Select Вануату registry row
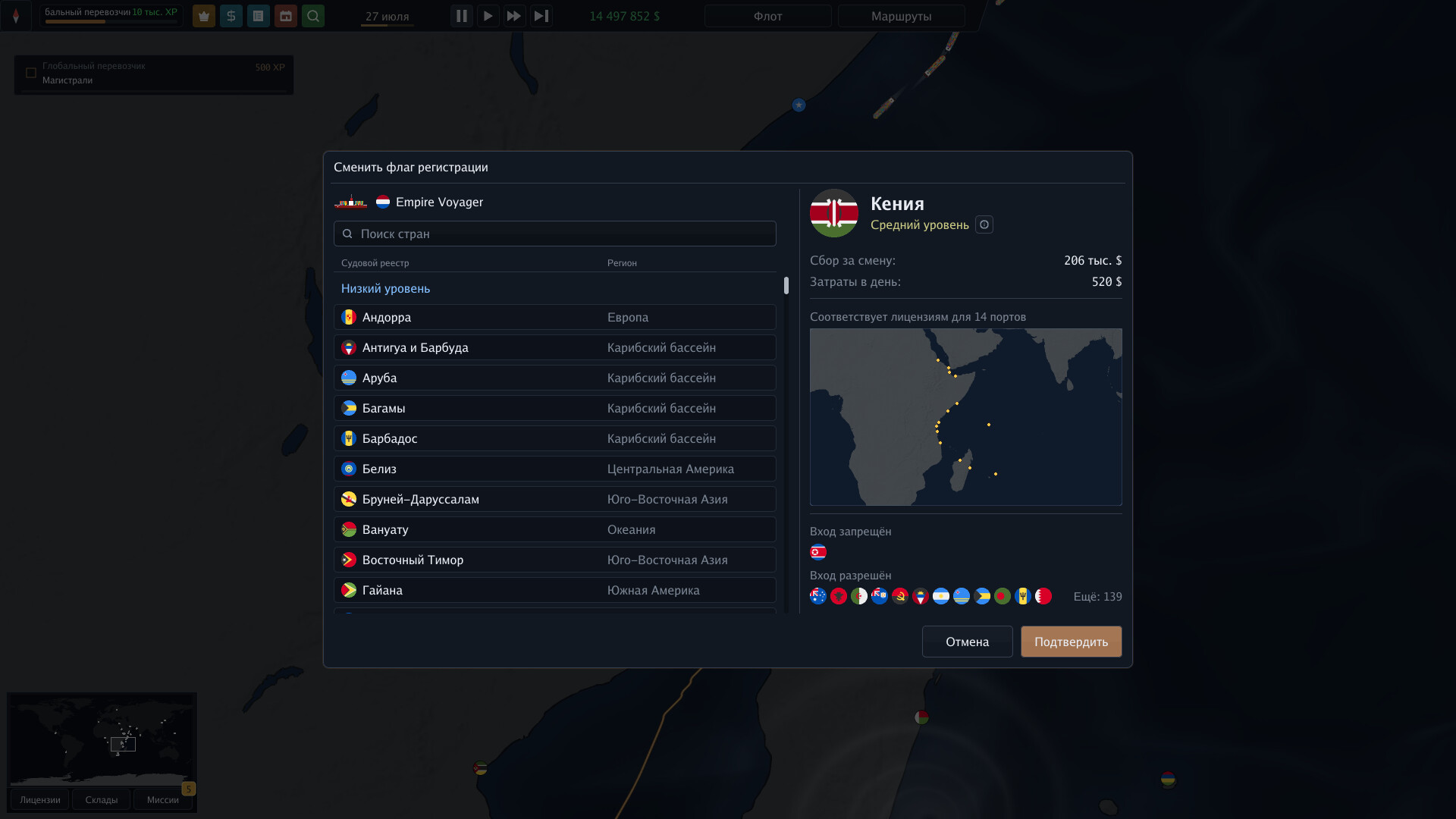Viewport: 1456px width, 819px height. tap(555, 529)
